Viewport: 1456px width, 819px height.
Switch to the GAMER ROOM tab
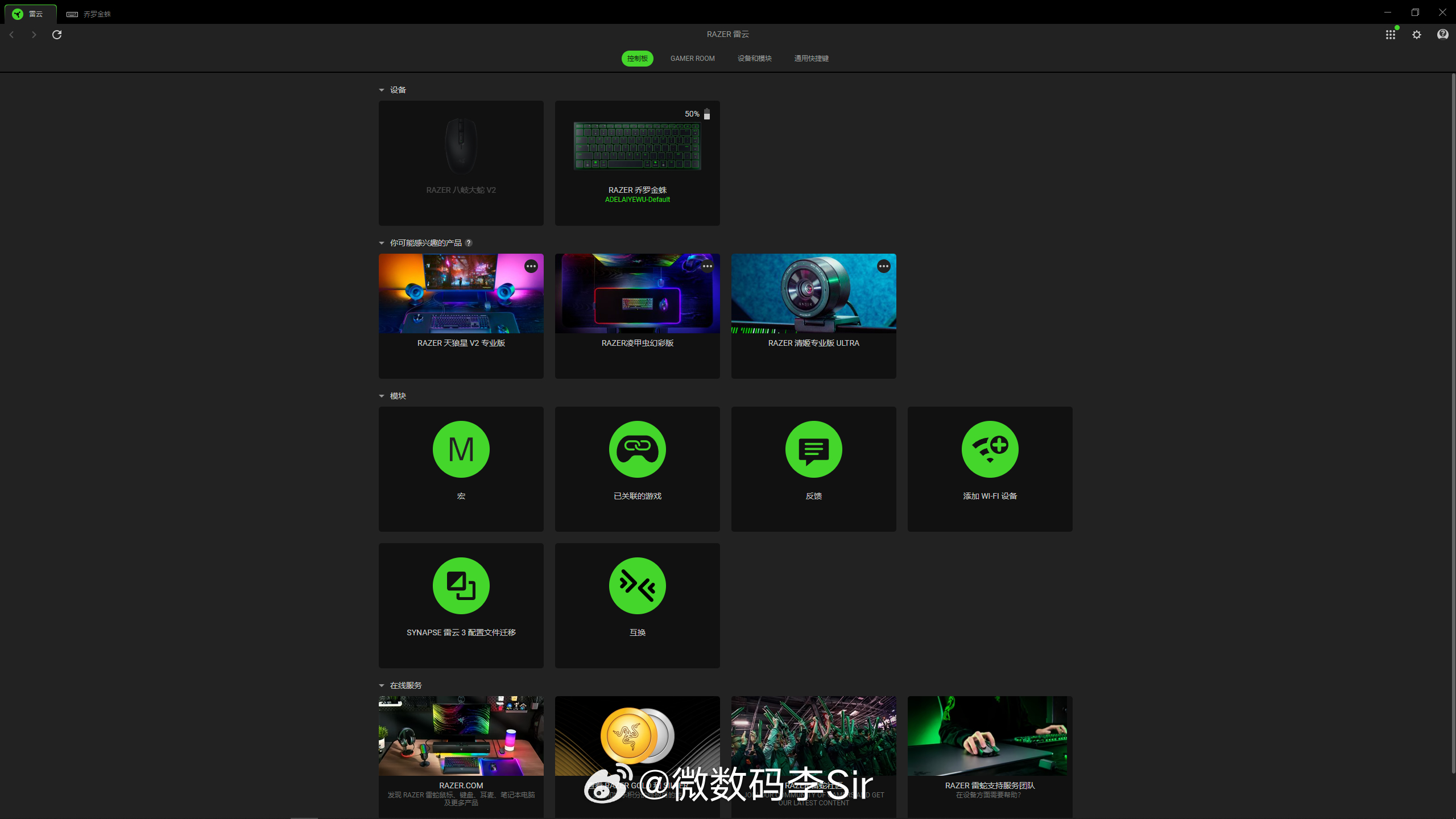(x=692, y=59)
